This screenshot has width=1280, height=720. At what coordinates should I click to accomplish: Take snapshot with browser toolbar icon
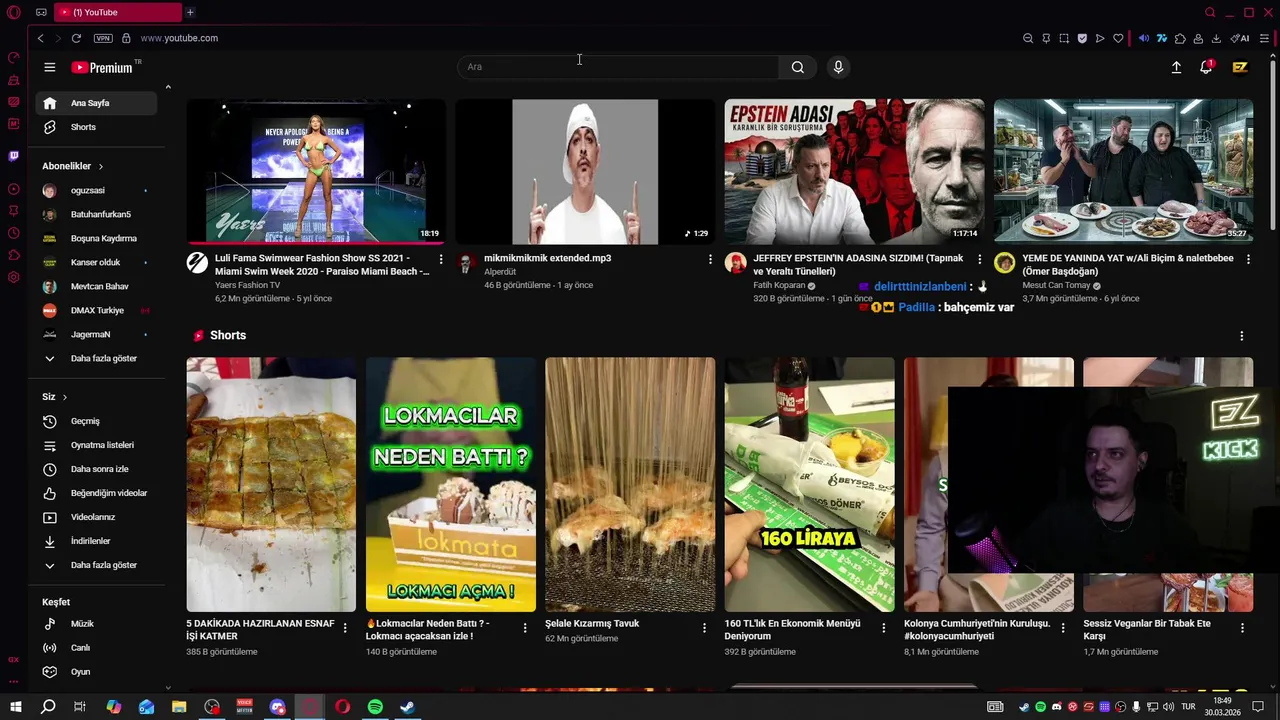click(1064, 38)
